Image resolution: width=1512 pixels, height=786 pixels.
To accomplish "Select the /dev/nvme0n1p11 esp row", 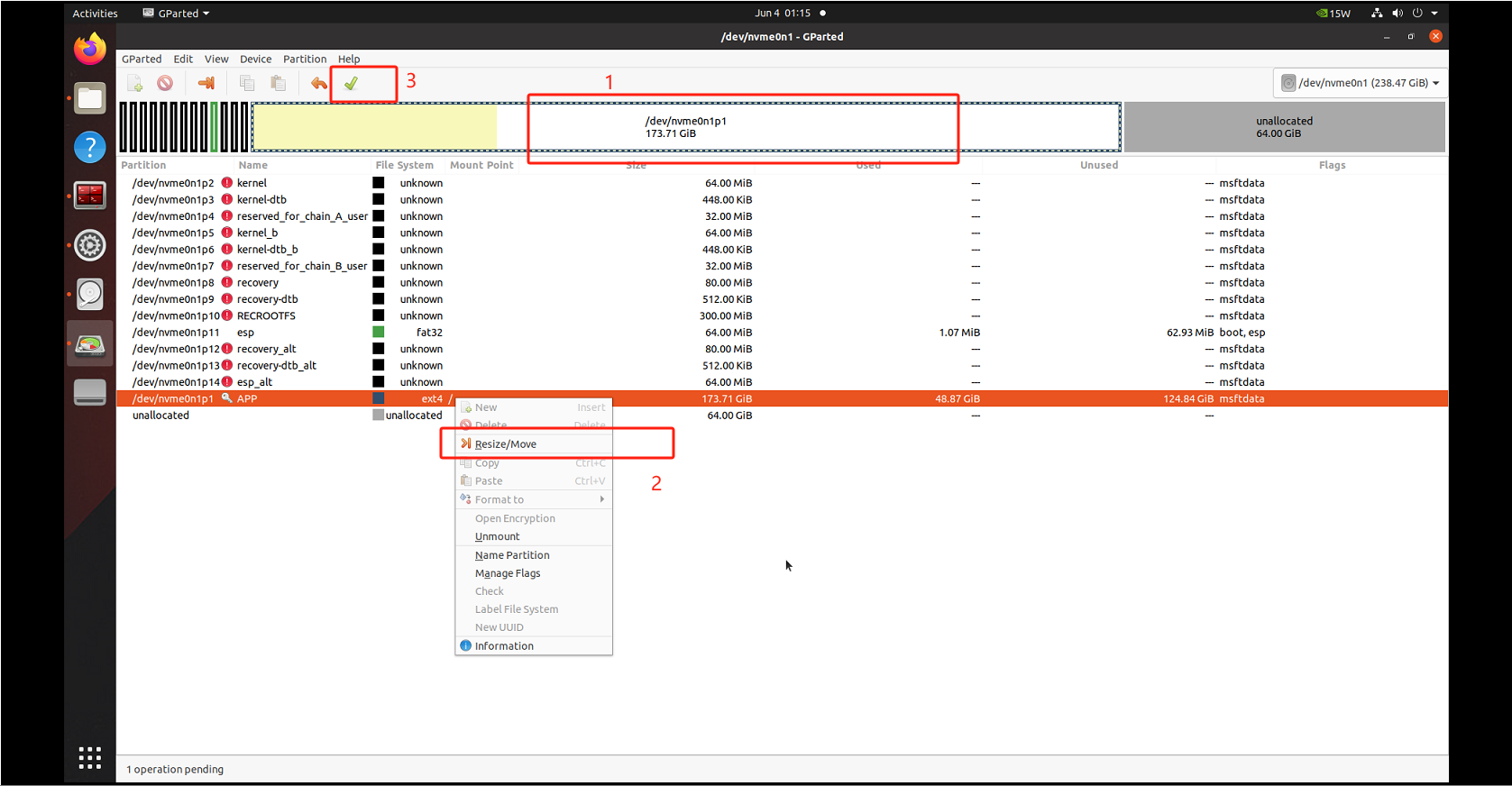I will (783, 333).
